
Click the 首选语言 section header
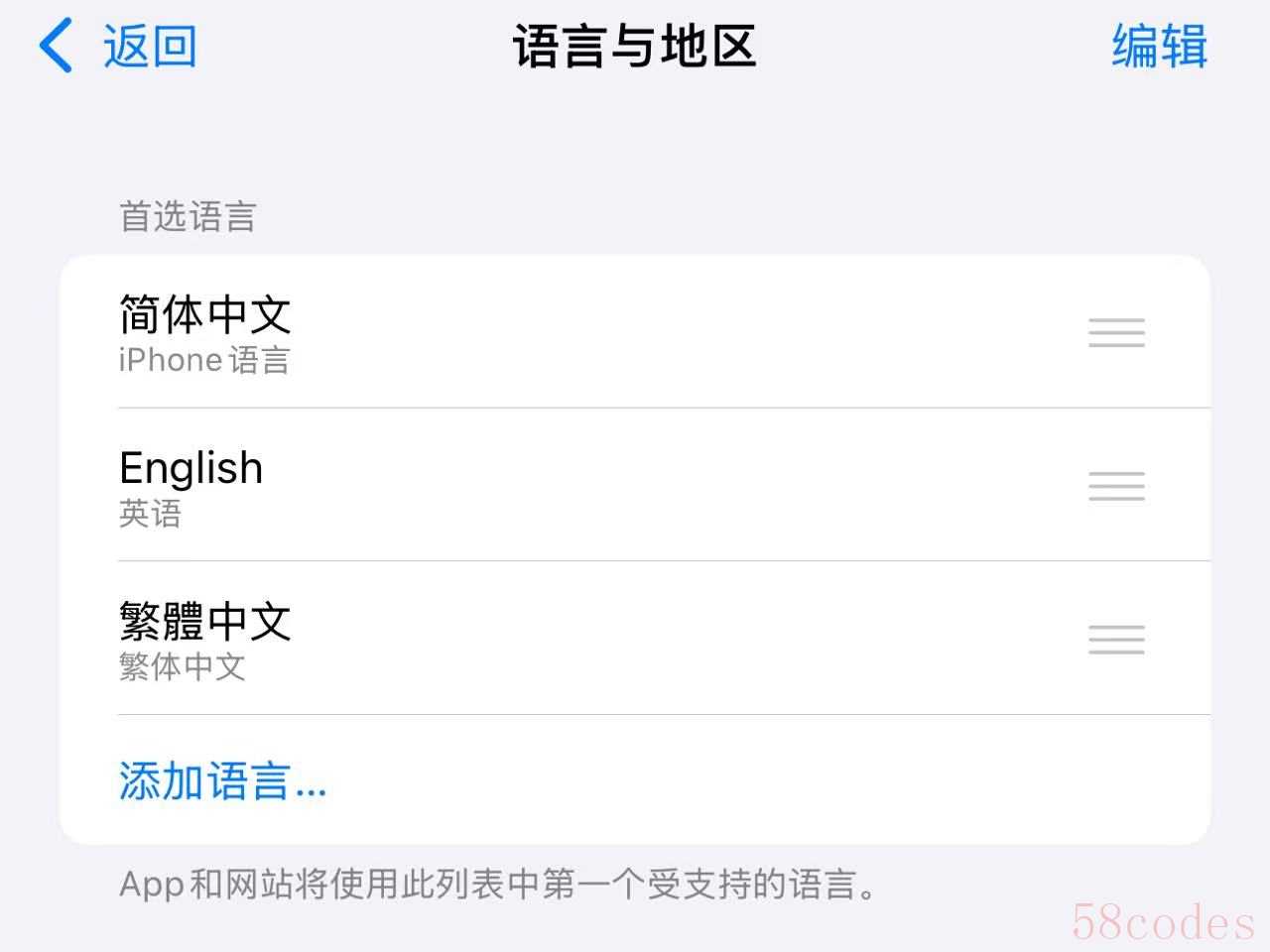188,216
